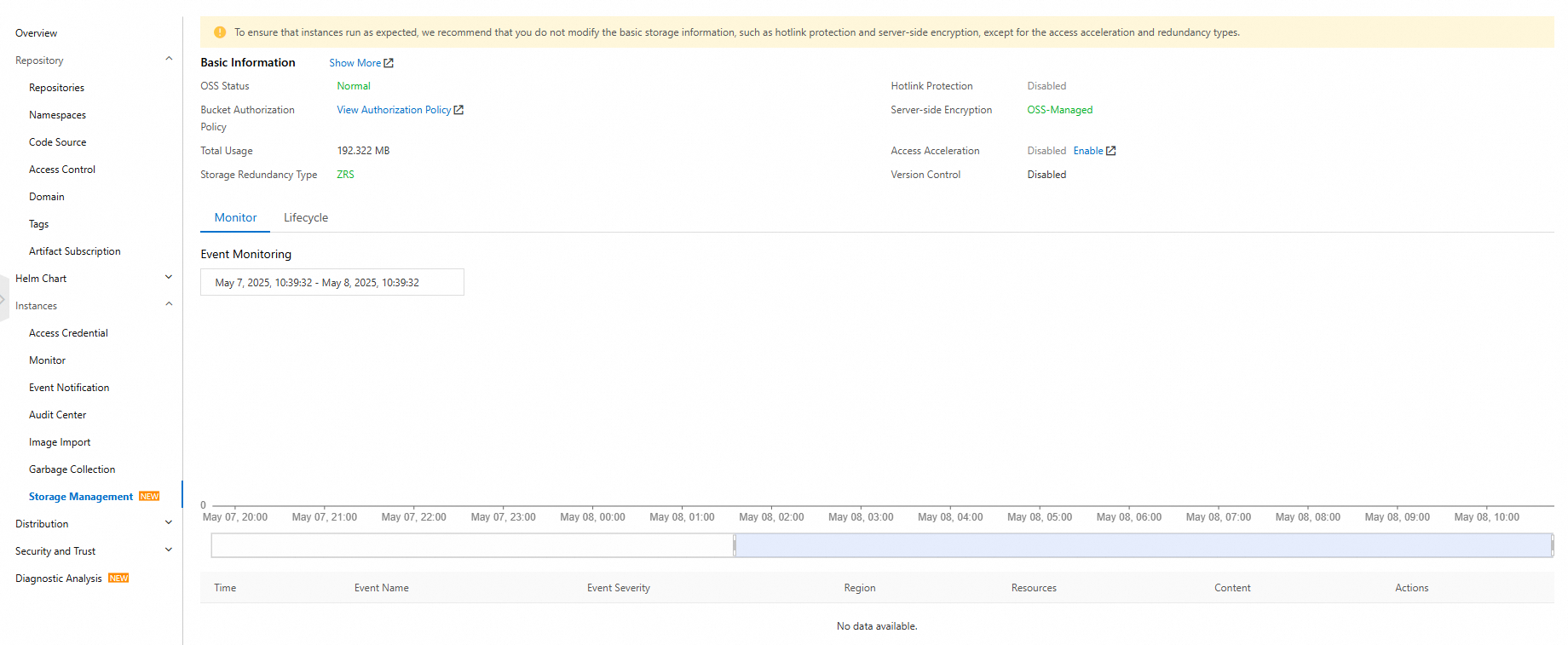The width and height of the screenshot is (1568, 645).
Task: Click the Event Severity column header
Action: (618, 588)
